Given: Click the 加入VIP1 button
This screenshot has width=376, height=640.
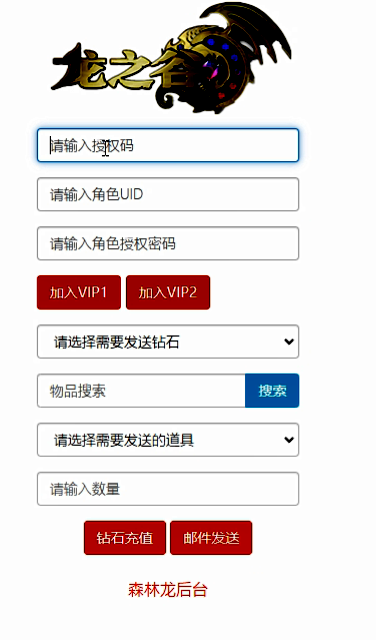Looking at the screenshot, I should coord(79,292).
